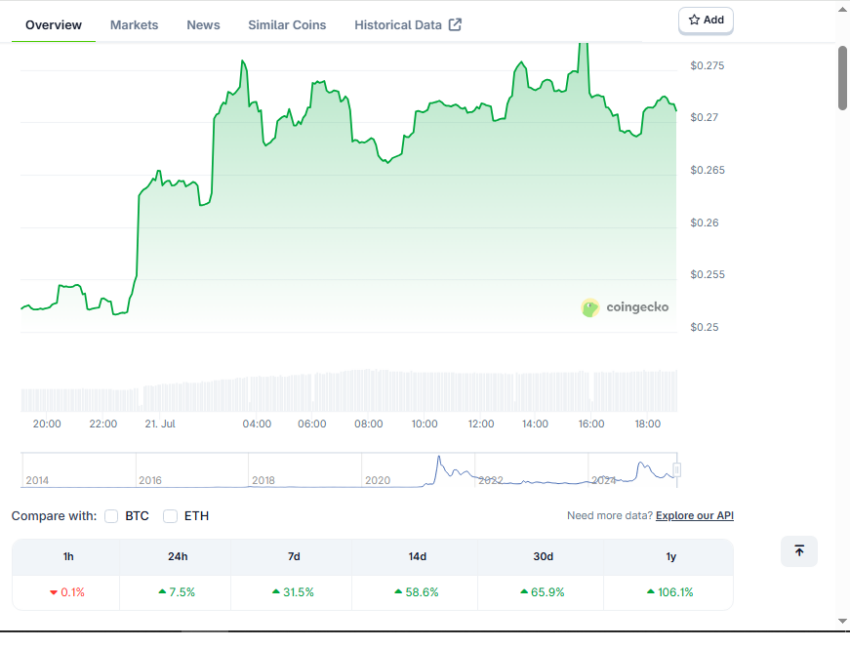Click the scroll-to-top arrow button

pos(799,551)
